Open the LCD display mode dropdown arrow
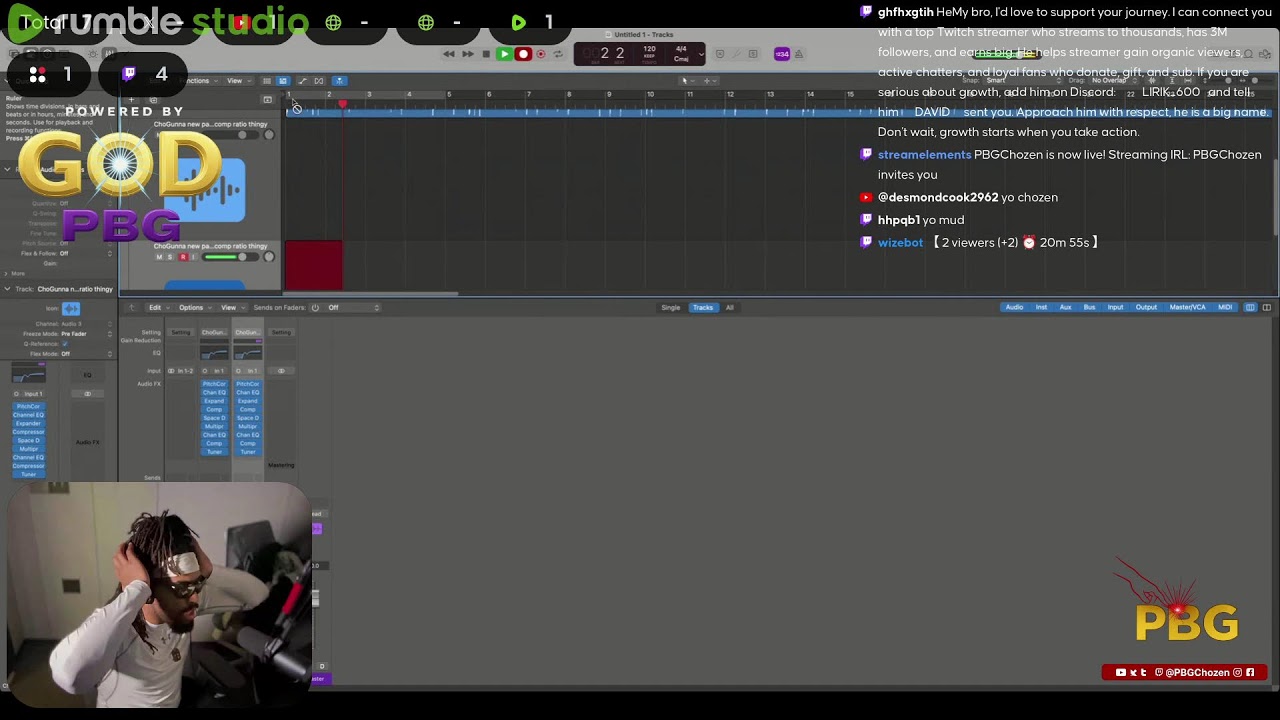Screen dimensions: 1280x720 [701, 54]
